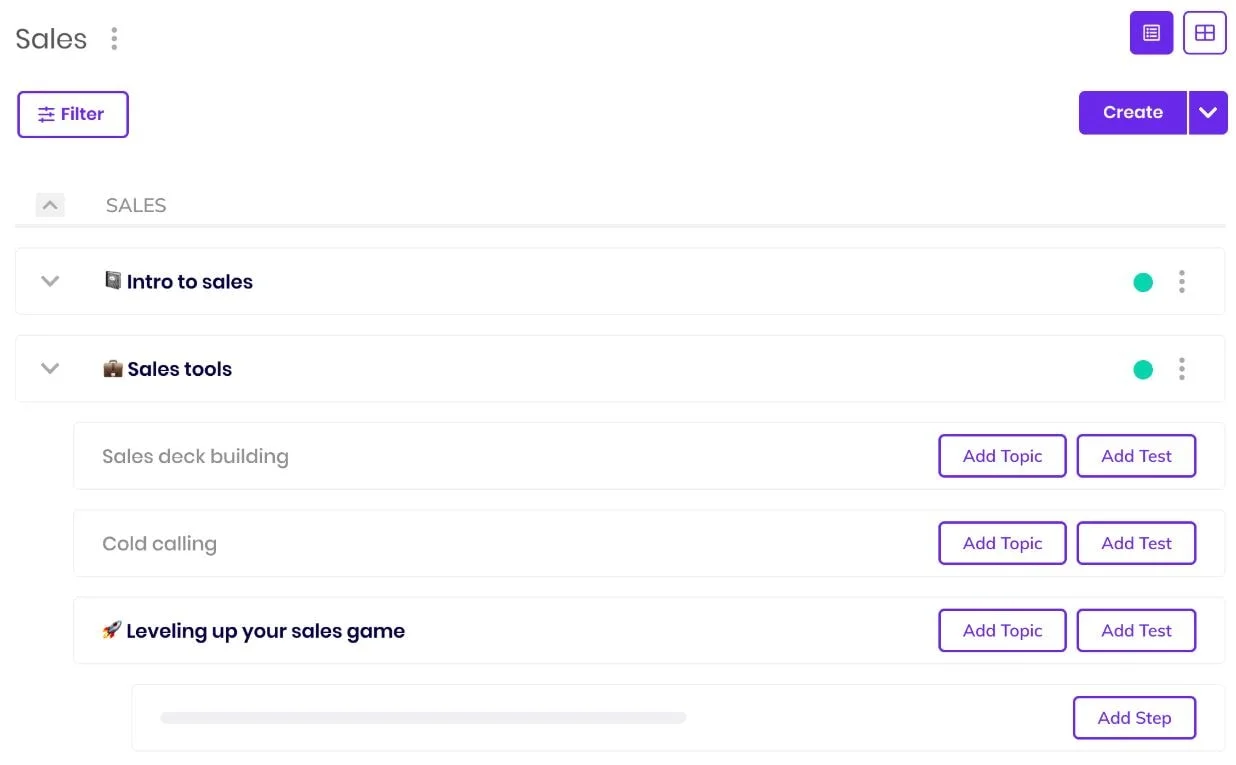
Task: Click the briefcase emoji on Sales tools
Action: (113, 369)
